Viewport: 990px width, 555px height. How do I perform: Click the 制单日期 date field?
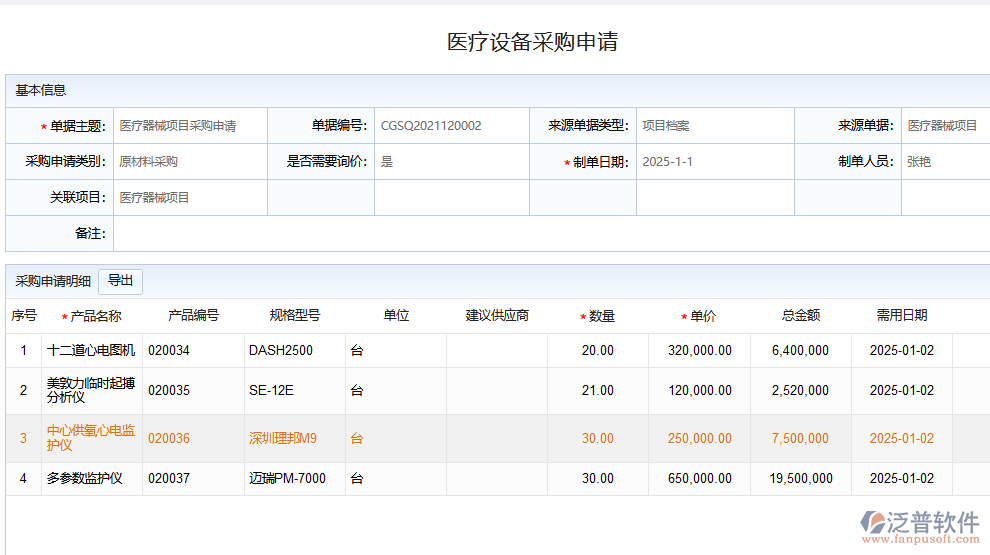click(x=714, y=162)
